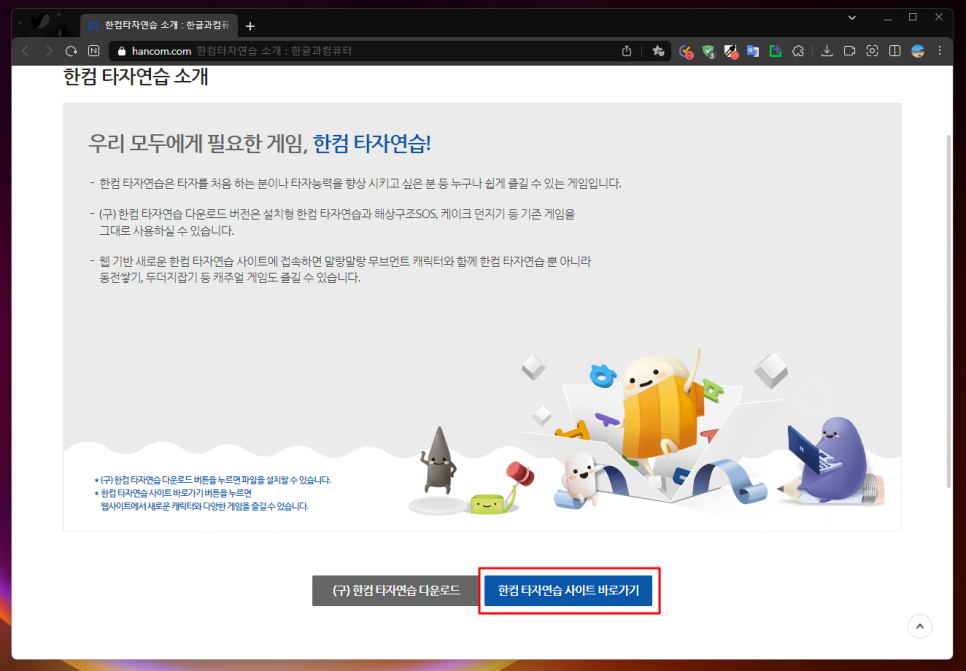Close the browser window

(x=939, y=17)
